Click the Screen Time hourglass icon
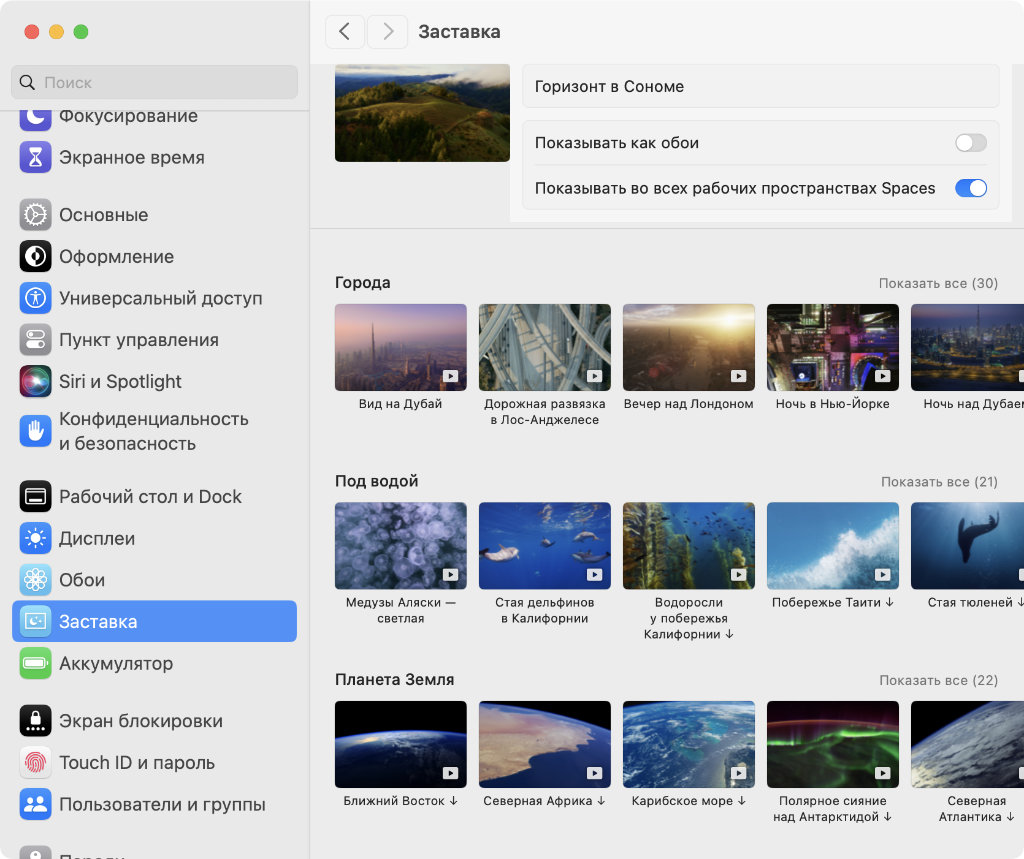 36,157
